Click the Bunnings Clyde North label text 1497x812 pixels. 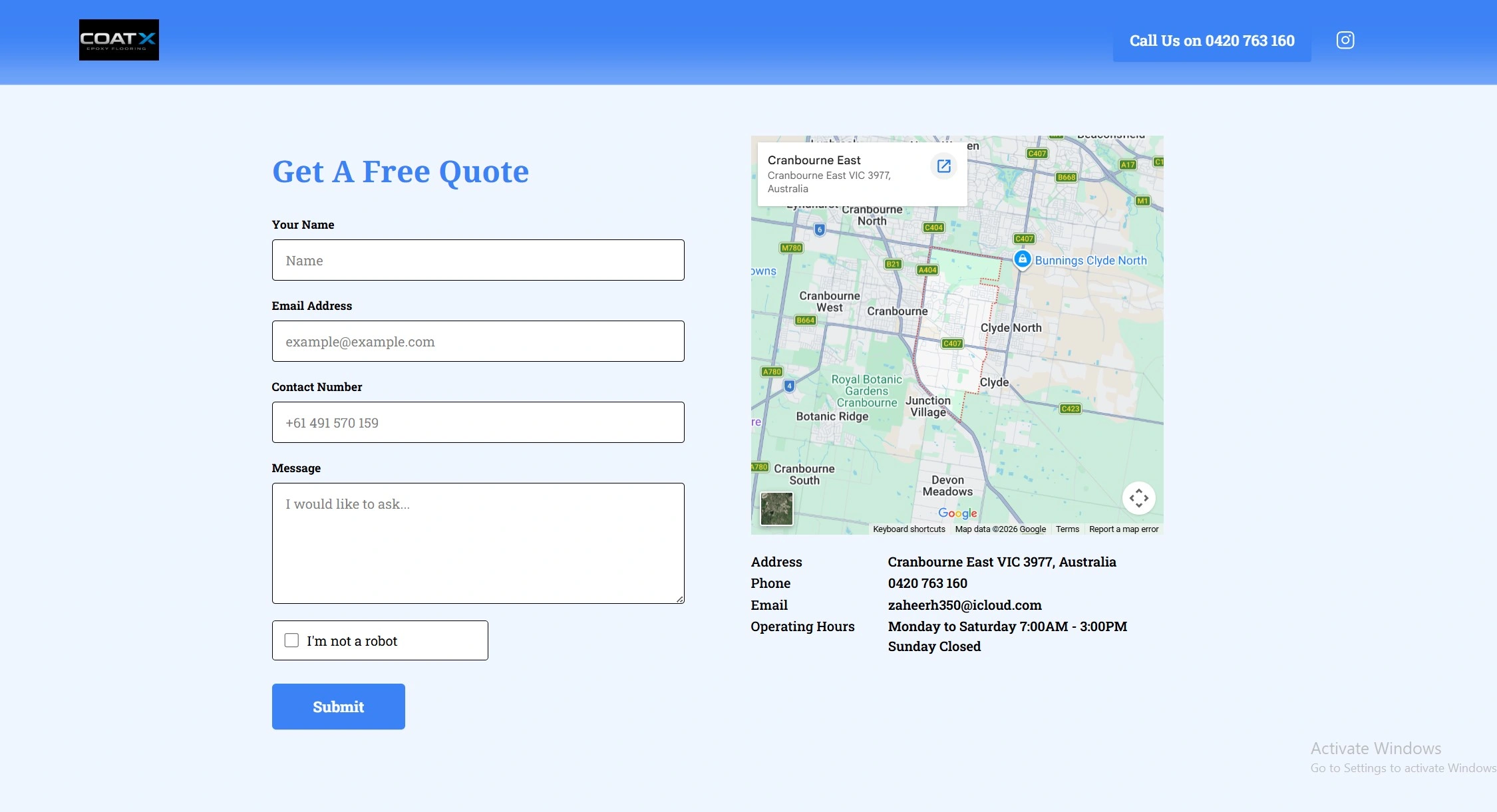tap(1091, 261)
